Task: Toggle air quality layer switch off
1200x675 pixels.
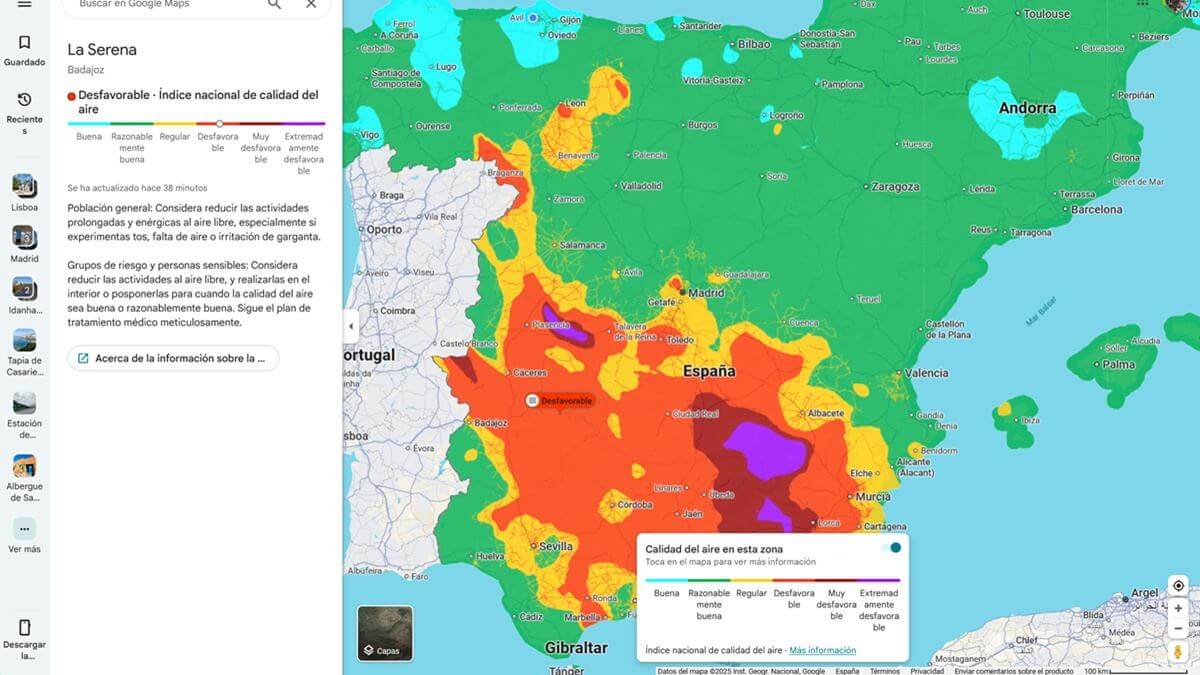Action: tap(890, 547)
